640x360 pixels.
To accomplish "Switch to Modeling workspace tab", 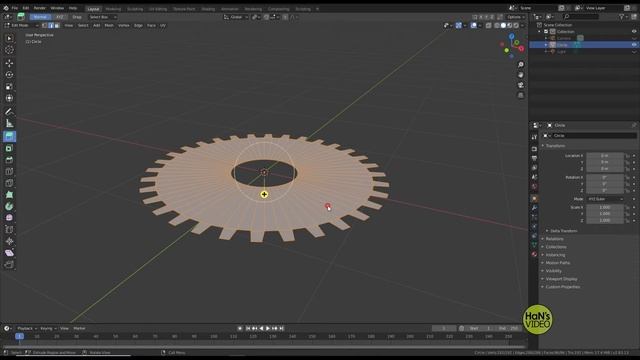I will (x=113, y=9).
